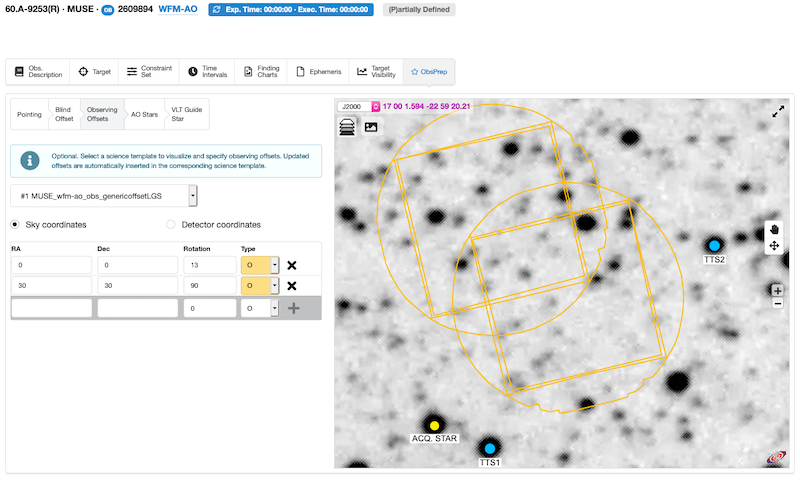Open the AO Stars sub-tab
The height and width of the screenshot is (486, 800).
click(144, 114)
